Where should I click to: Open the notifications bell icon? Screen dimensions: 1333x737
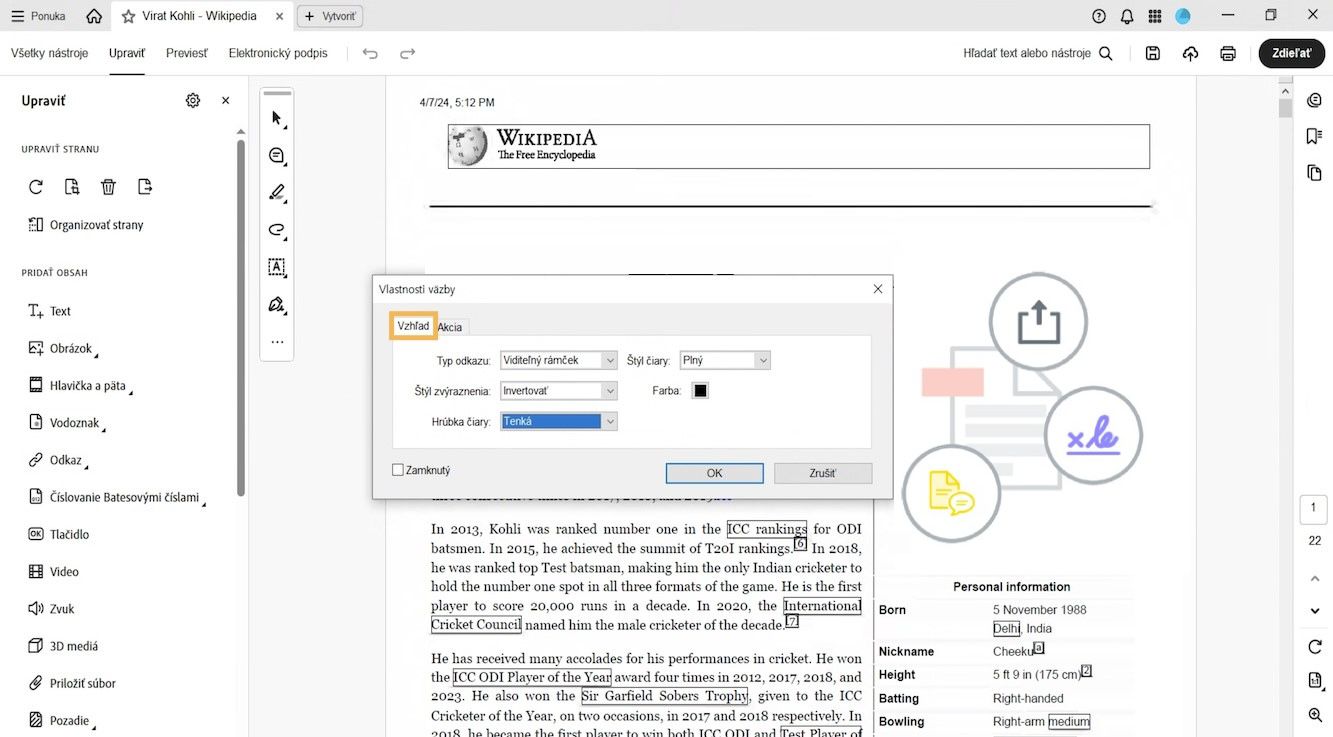pyautogui.click(x=1127, y=16)
